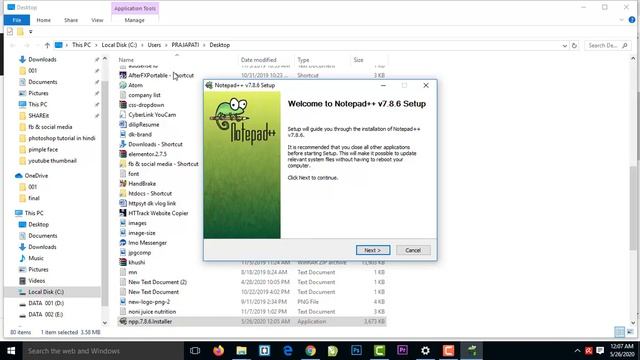
Task: Select DATA 002 (E:) drive
Action: tap(46, 315)
